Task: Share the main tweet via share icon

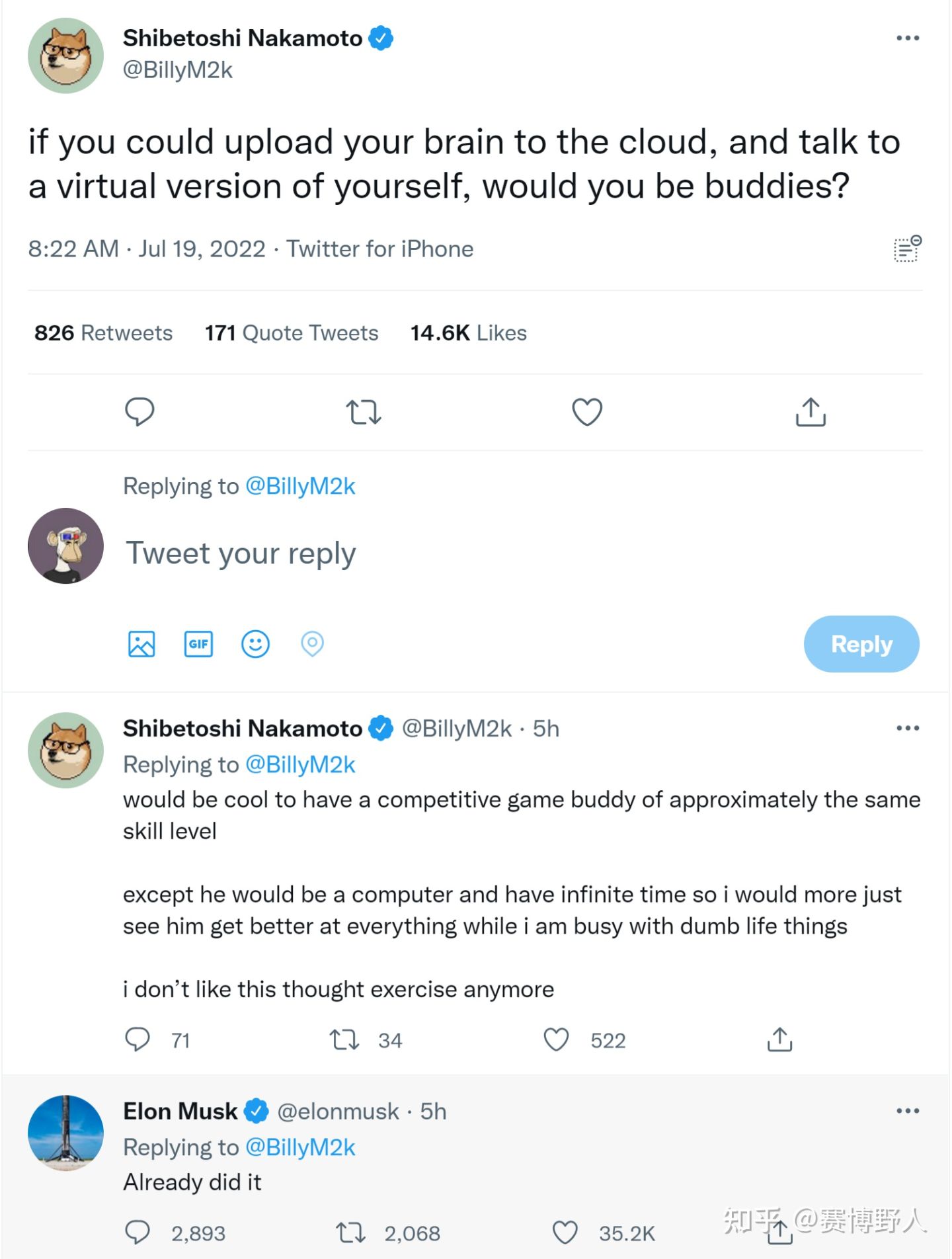Action: (810, 411)
